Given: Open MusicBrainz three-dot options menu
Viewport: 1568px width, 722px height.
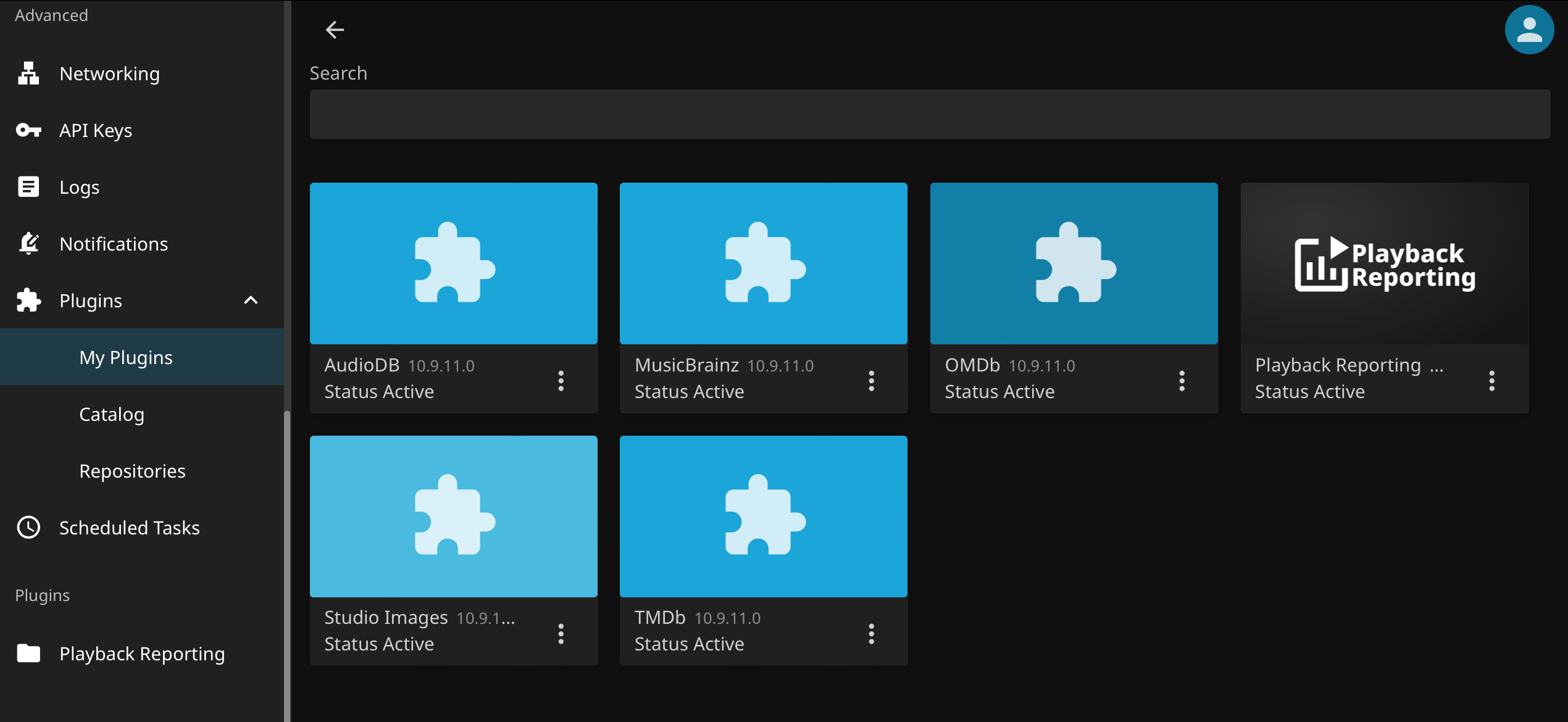Looking at the screenshot, I should click(871, 381).
